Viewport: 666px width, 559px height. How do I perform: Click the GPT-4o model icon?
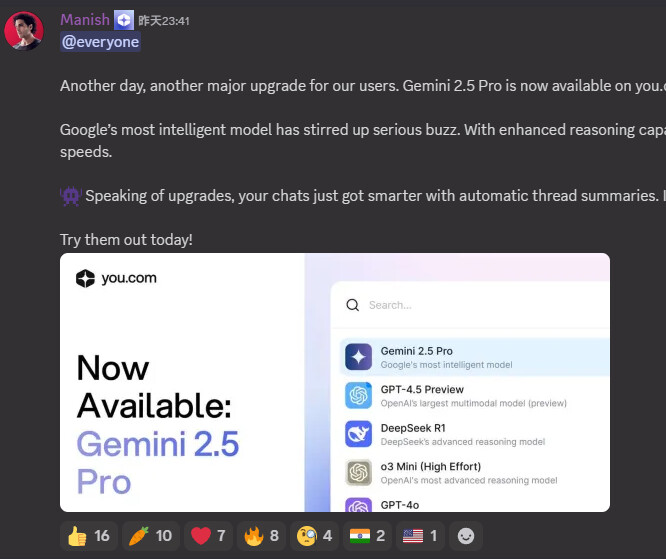(x=358, y=505)
